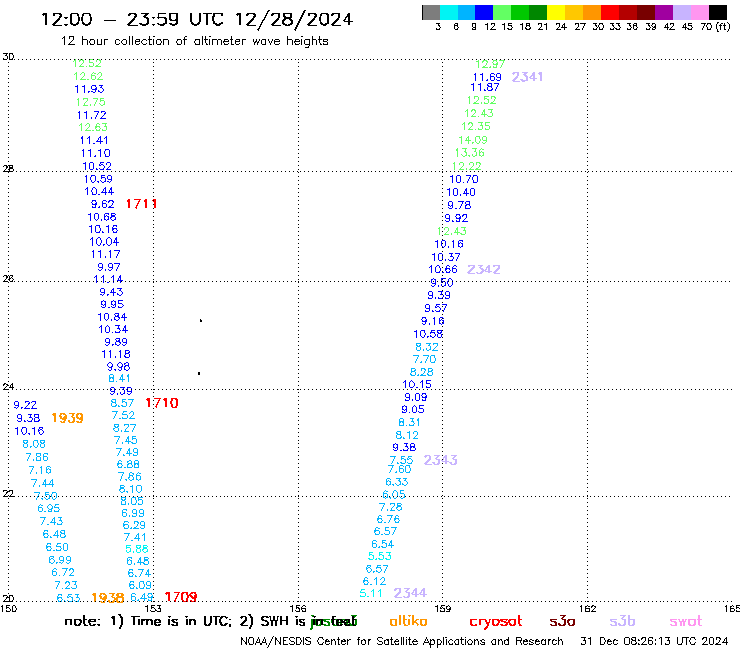
Task: Select the wave height value 9.09
Action: (x=416, y=397)
